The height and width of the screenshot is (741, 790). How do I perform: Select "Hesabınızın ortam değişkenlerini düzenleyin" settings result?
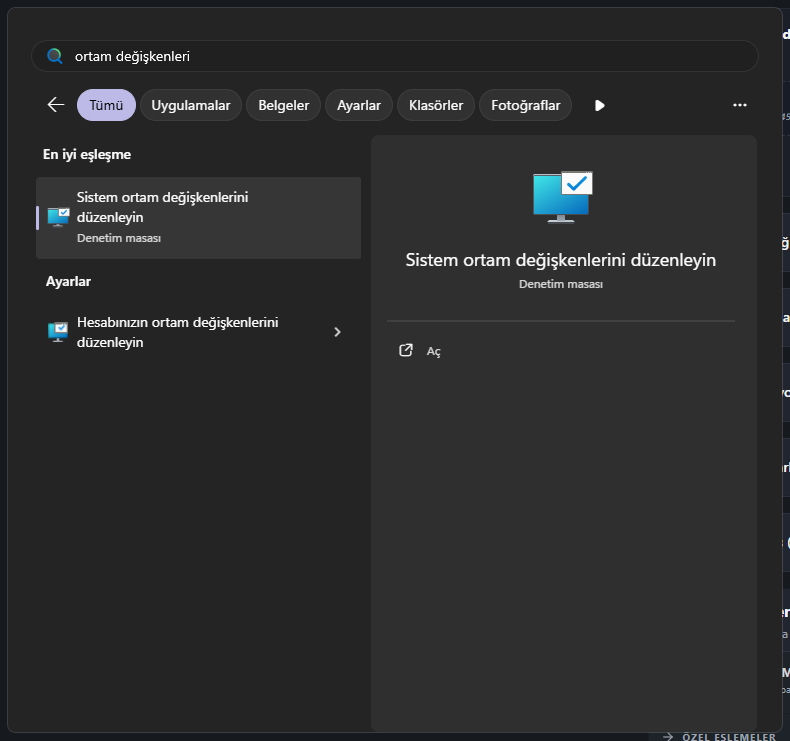pos(178,332)
